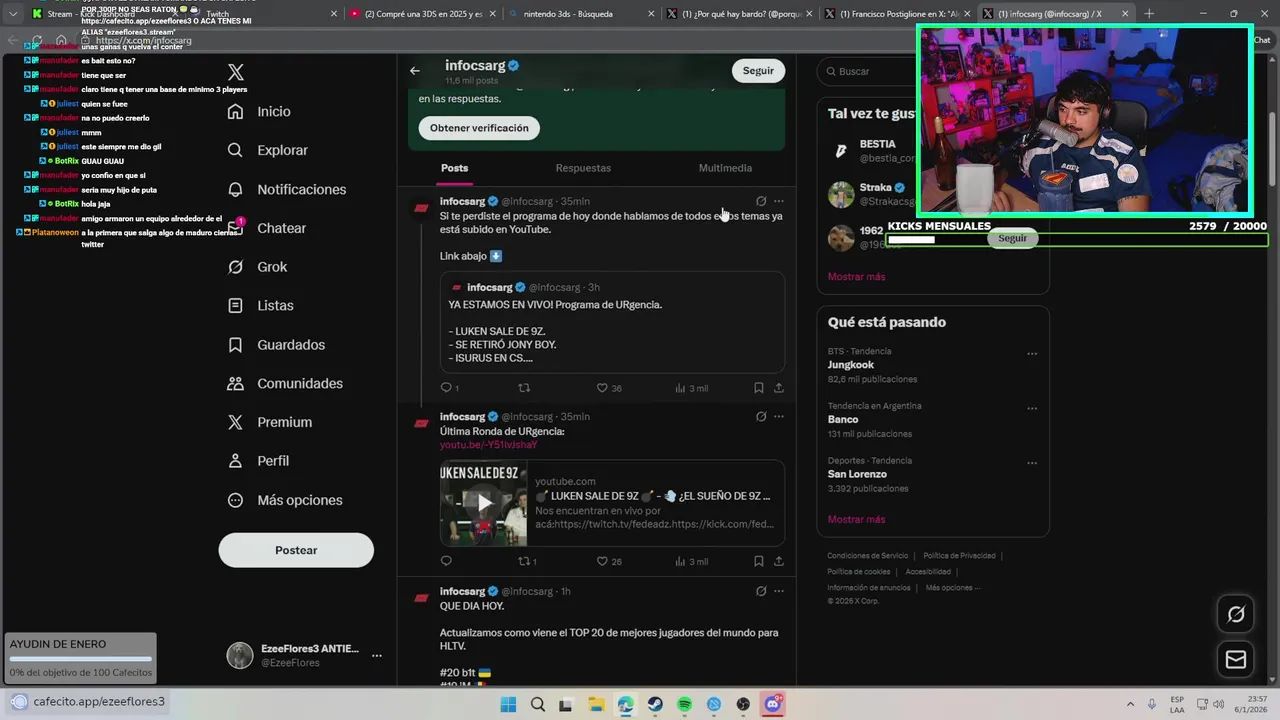Screen dimensions: 1280x720
Task: Open Grok icon on 'QUE DIA HOY' post
Action: (761, 591)
